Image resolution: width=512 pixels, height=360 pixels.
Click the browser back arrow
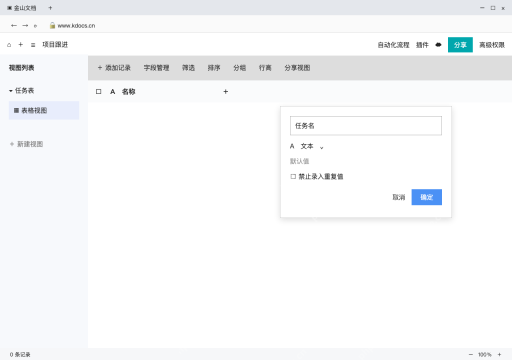click(x=14, y=25)
